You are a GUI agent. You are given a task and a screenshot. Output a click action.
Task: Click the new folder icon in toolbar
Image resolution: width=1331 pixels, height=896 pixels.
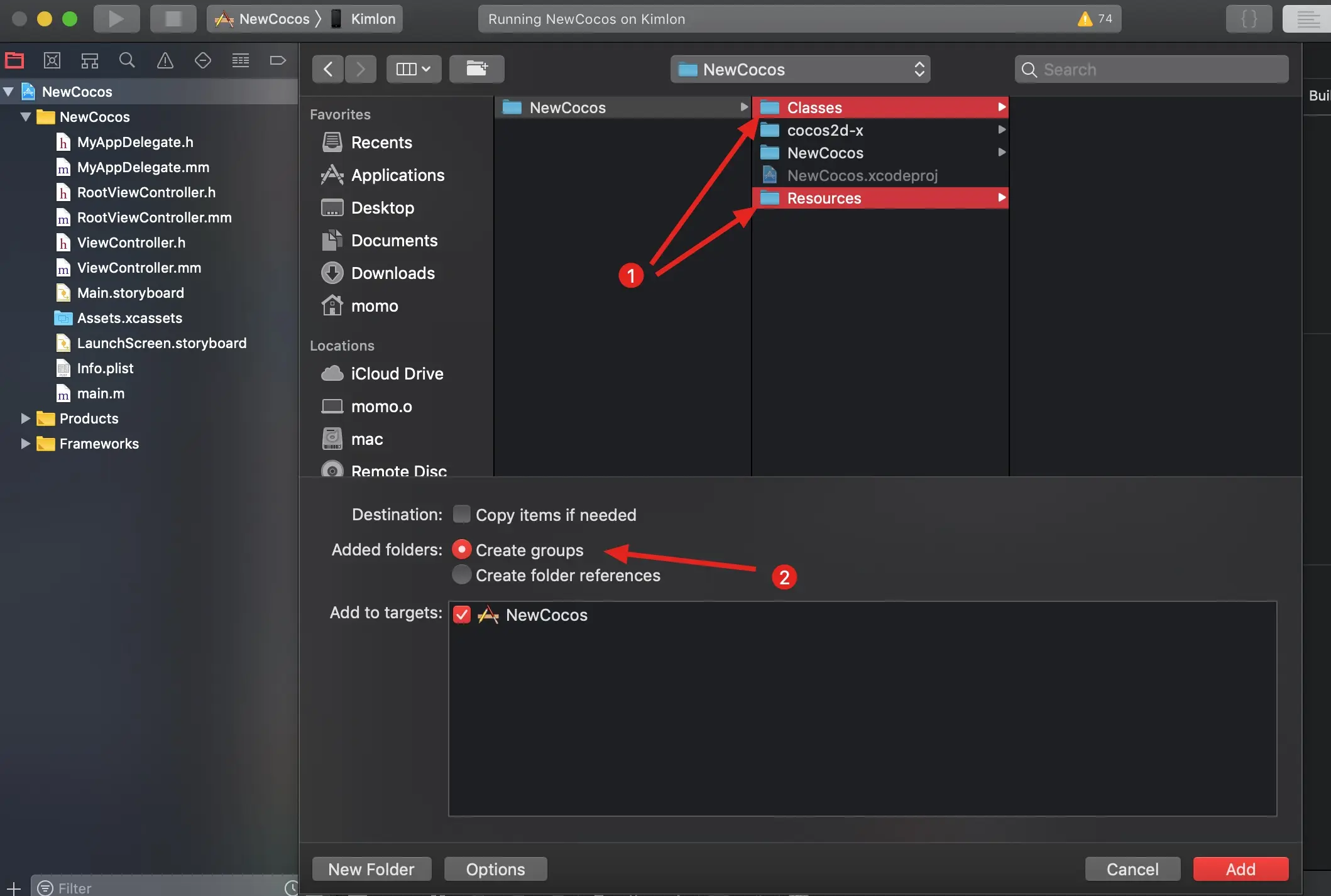[x=476, y=69]
